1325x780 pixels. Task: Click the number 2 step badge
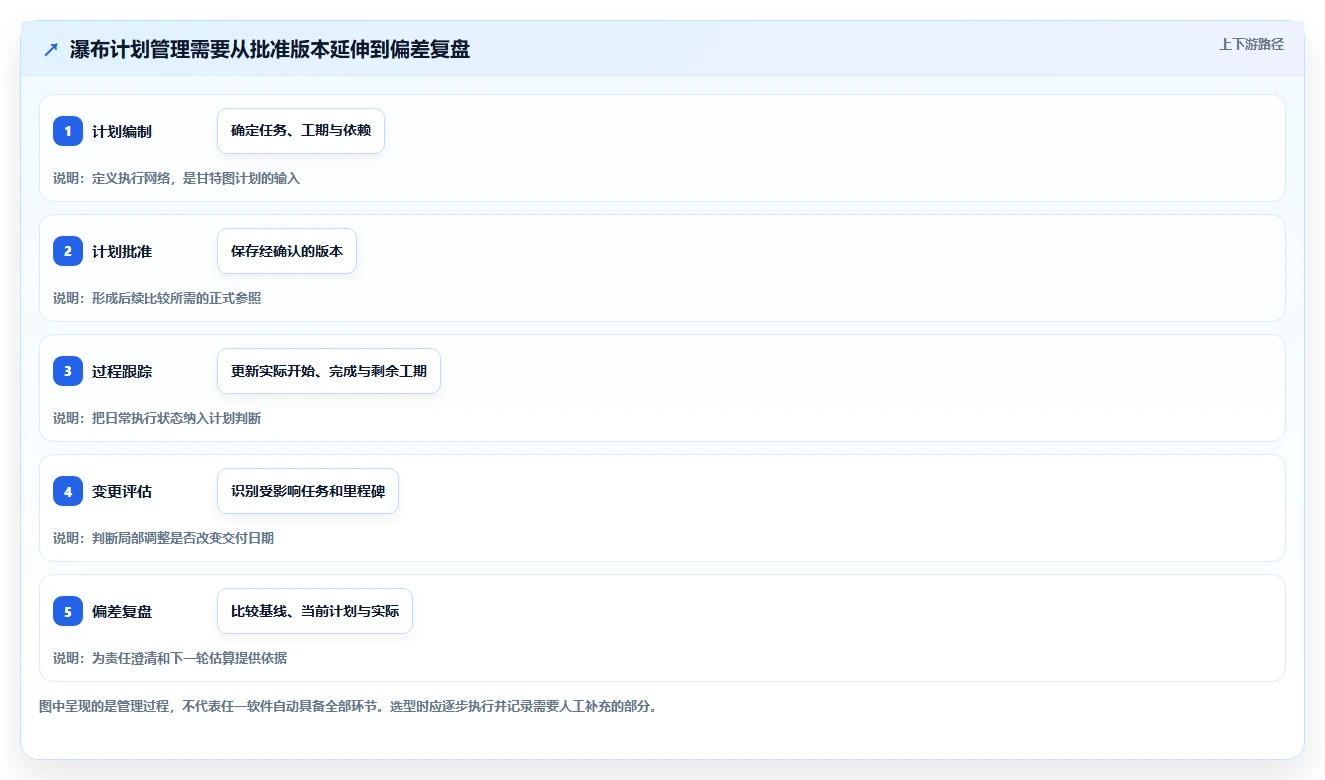68,251
